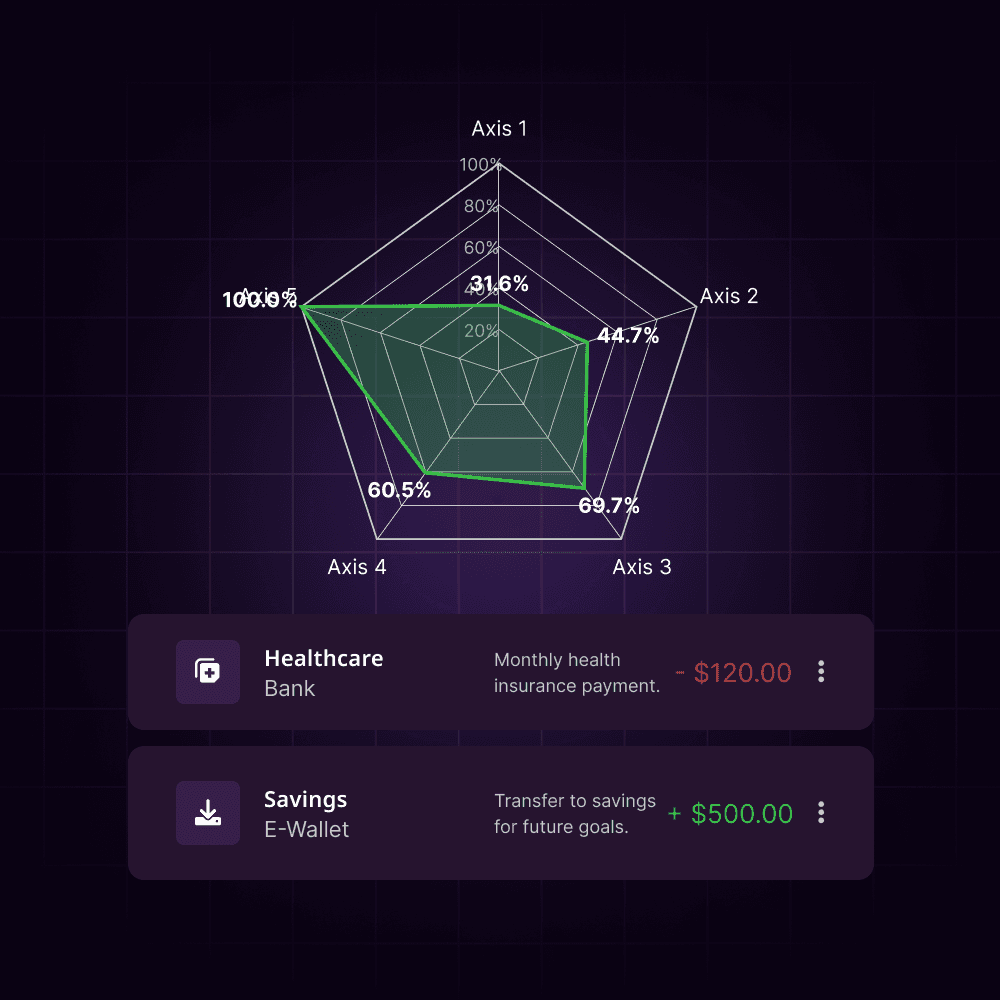Open the Healthcare transaction options menu
Screen dimensions: 1000x1000
tap(820, 672)
